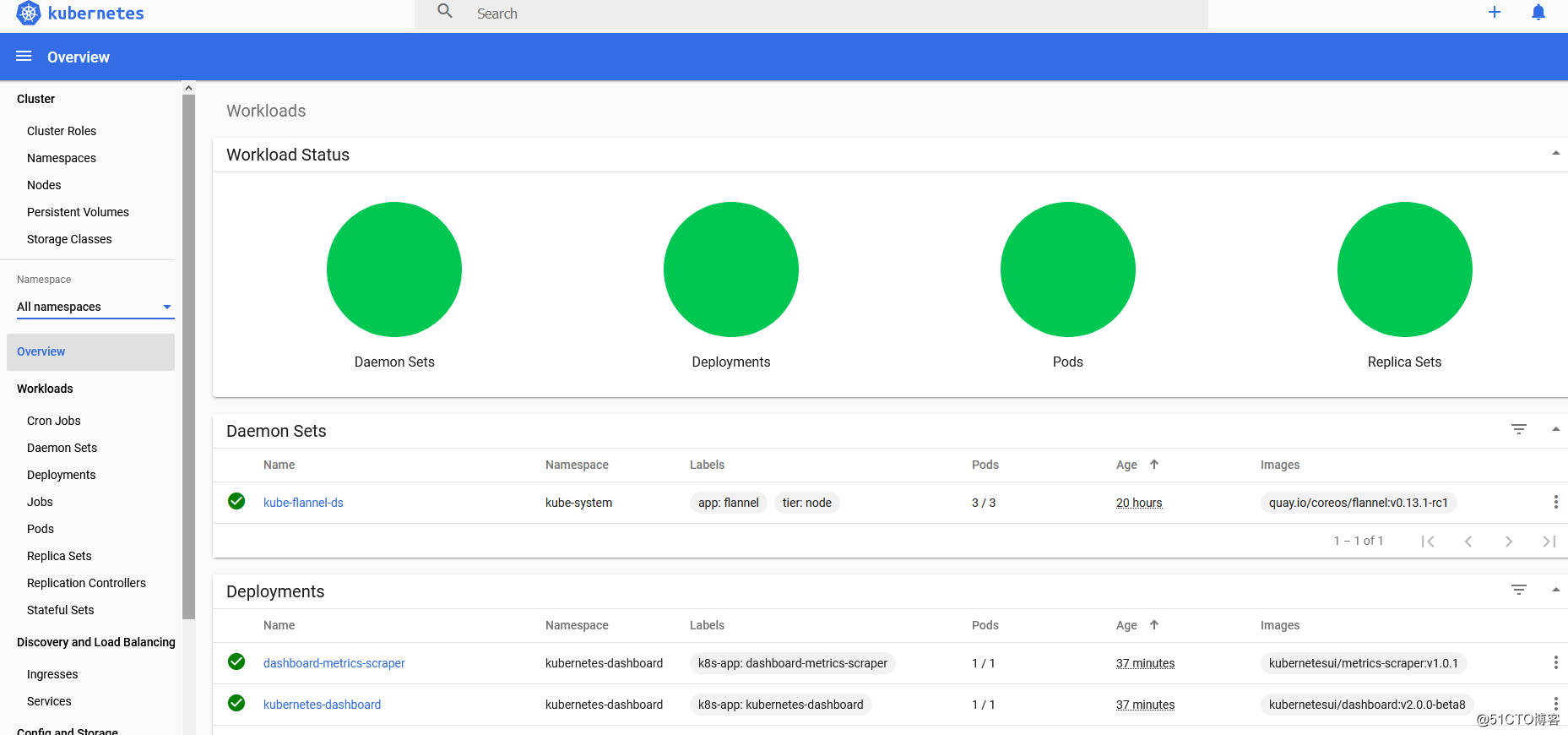Click Pods green status circle
1568x735 pixels.
coord(1068,269)
